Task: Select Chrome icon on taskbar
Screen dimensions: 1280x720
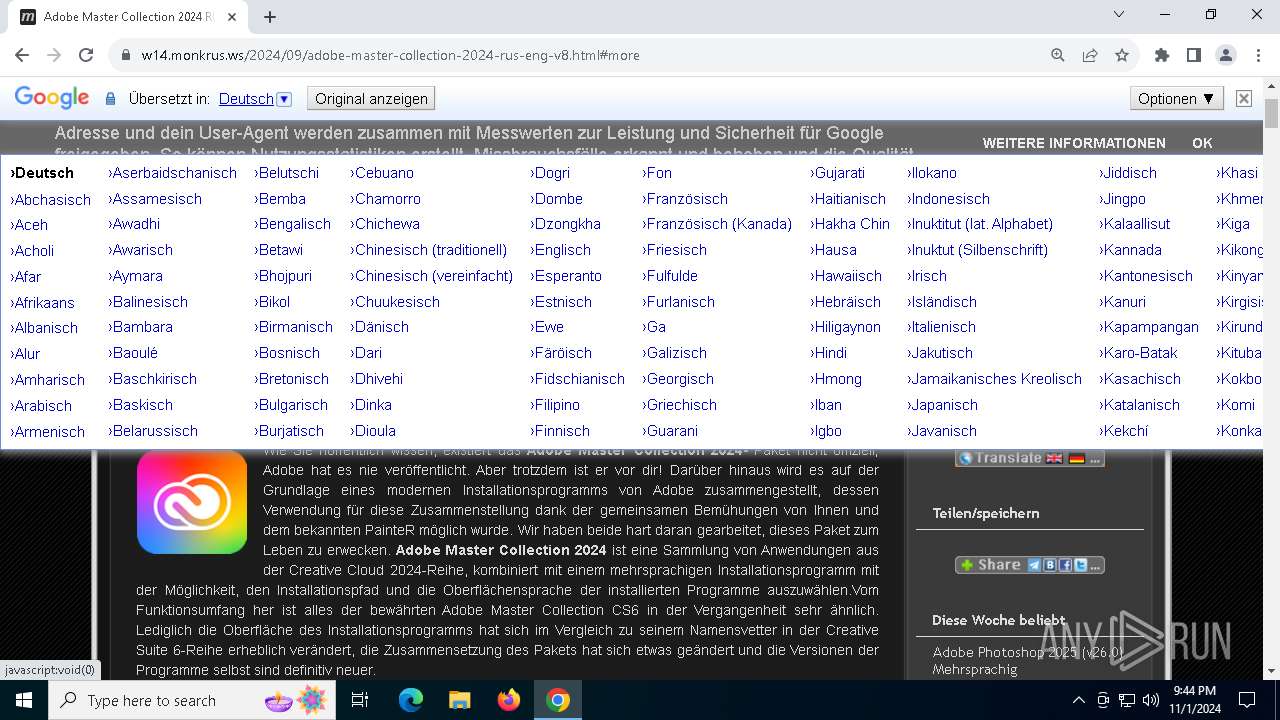Action: [558, 700]
